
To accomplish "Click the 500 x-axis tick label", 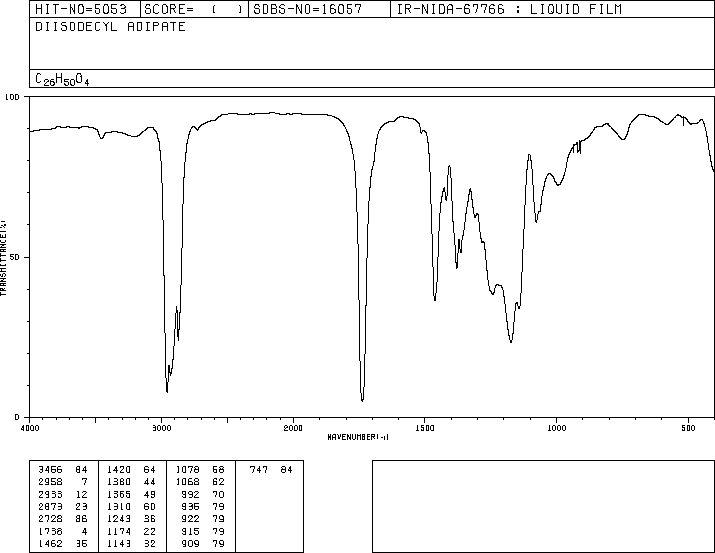I will (688, 428).
